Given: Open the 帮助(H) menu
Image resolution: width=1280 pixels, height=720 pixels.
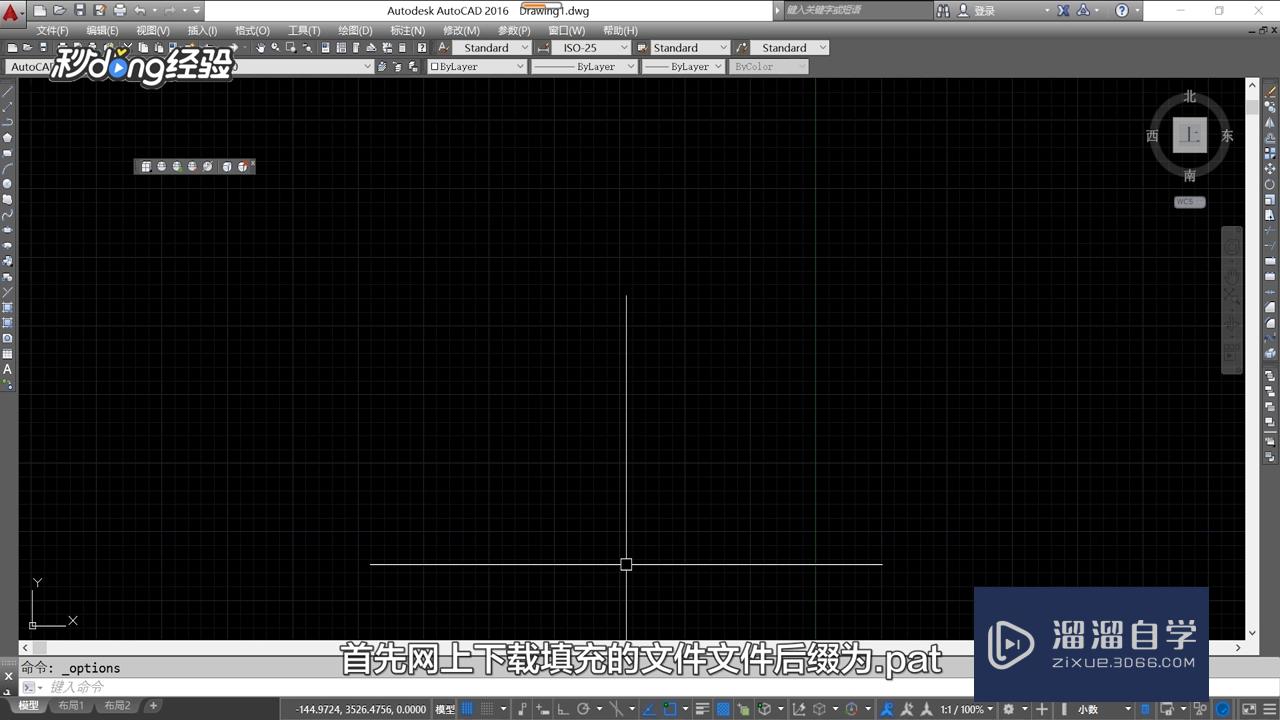Looking at the screenshot, I should click(x=620, y=30).
